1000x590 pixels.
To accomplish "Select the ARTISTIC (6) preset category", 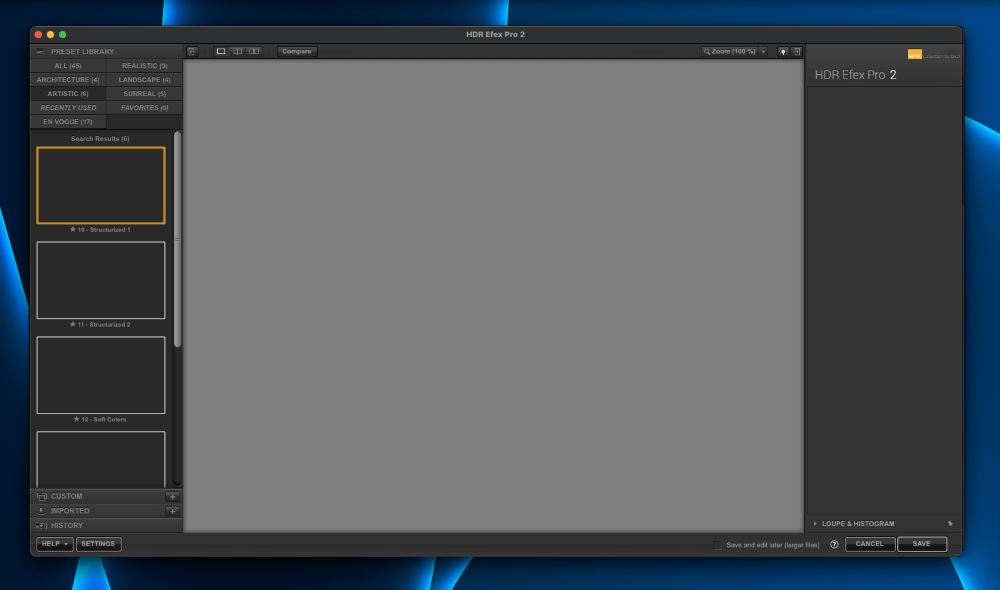I will 68,94.
